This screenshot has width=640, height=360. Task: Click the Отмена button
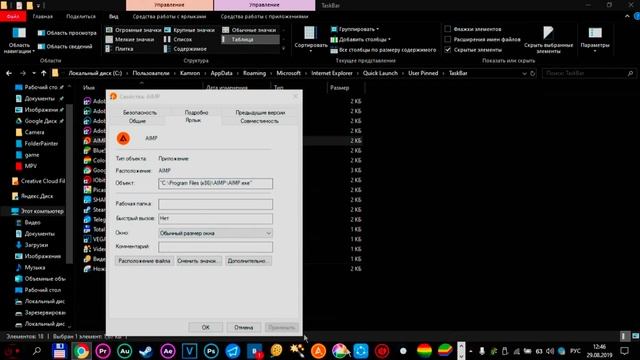coord(243,327)
